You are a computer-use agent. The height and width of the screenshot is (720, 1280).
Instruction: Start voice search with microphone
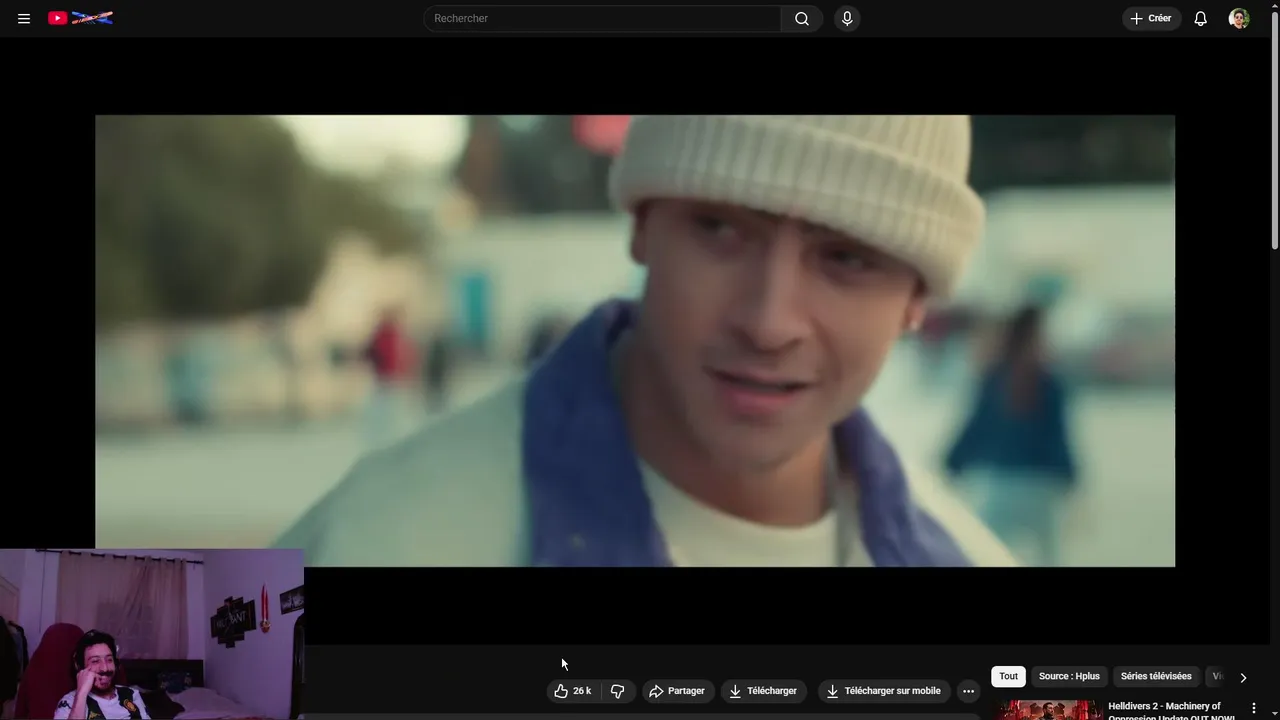[x=847, y=18]
